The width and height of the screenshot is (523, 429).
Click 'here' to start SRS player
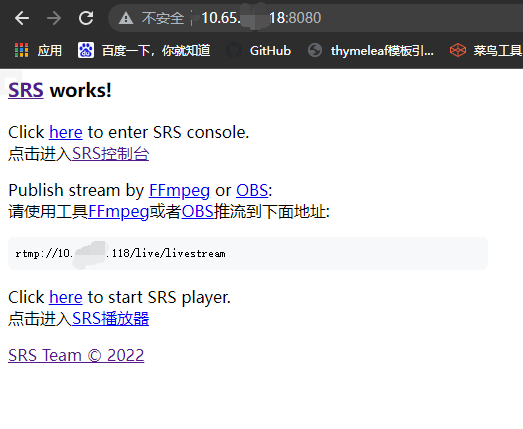click(x=66, y=297)
